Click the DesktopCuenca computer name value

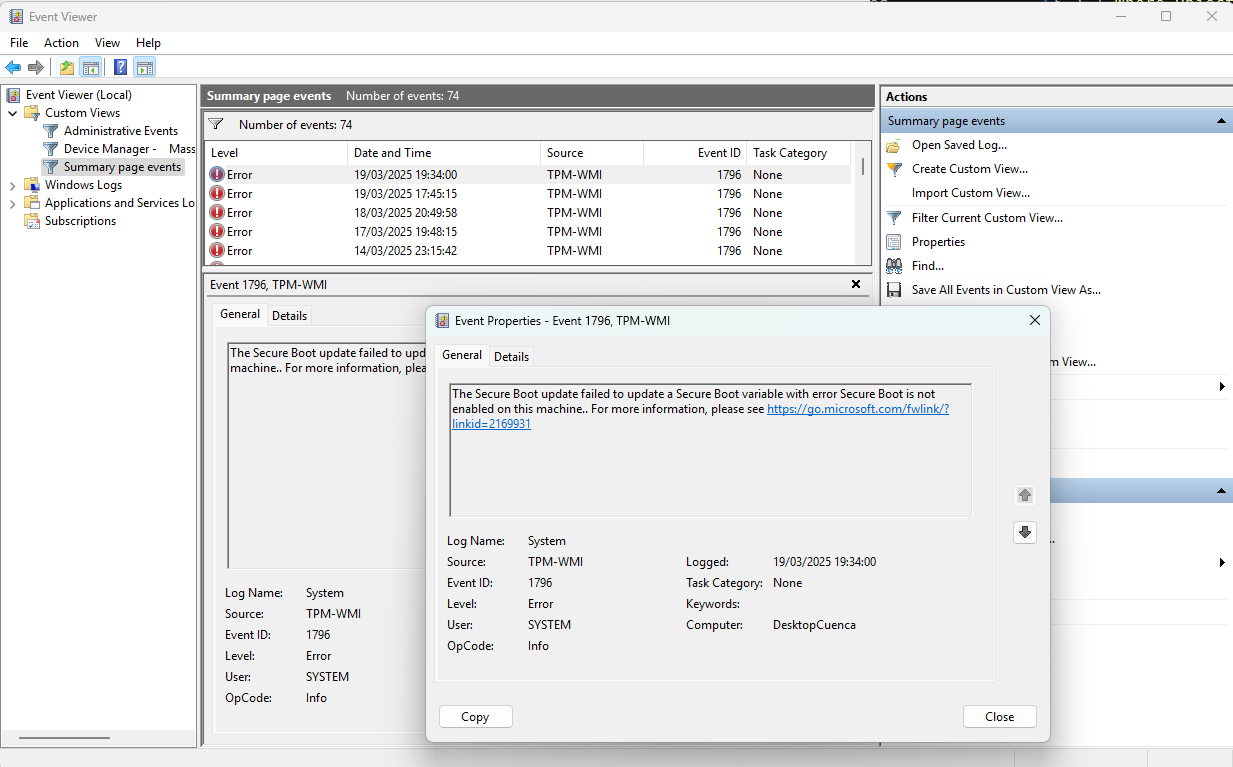tap(814, 625)
